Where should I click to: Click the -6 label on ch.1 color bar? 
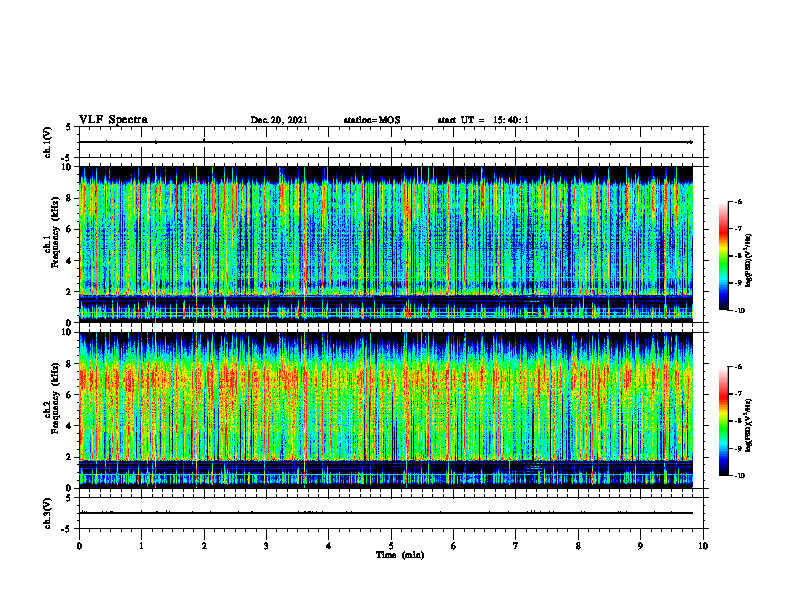click(738, 202)
